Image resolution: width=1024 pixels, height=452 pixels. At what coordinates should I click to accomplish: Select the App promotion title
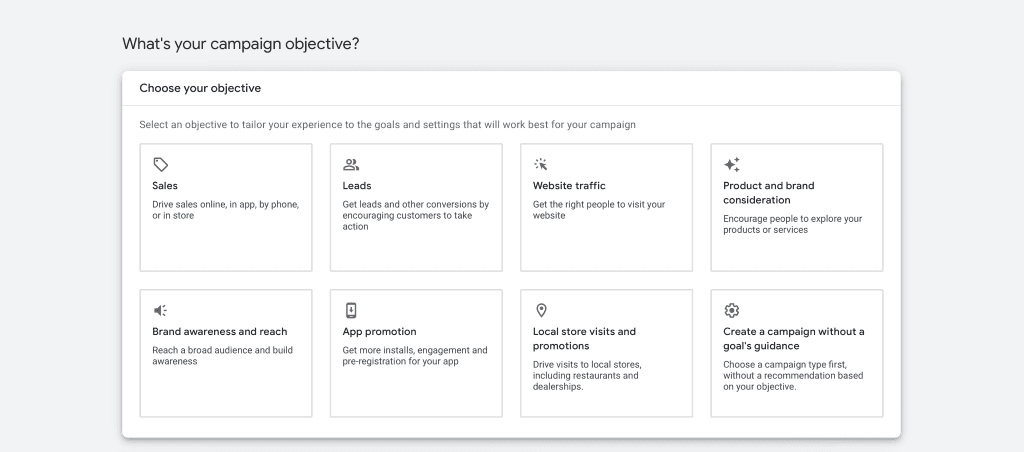click(379, 331)
